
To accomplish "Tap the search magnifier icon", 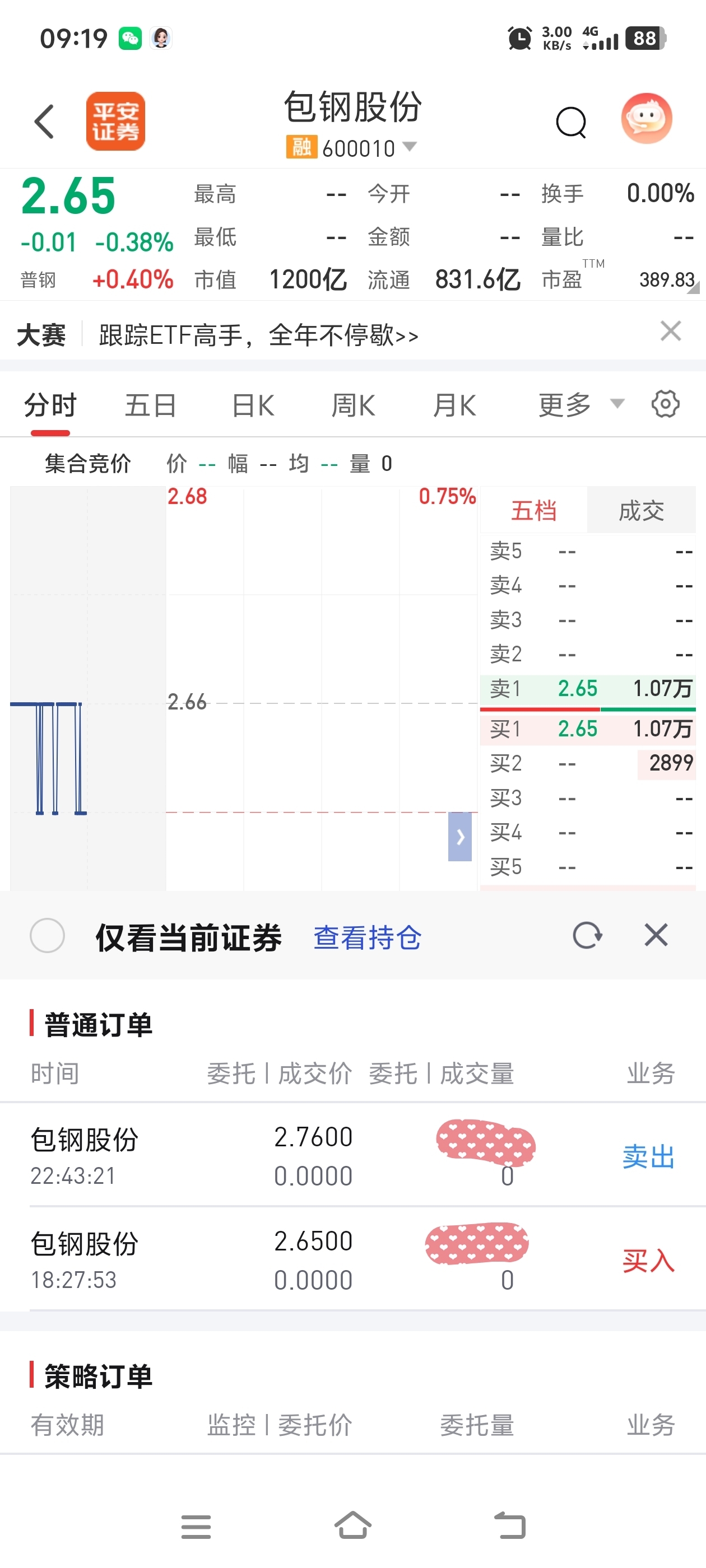I will [x=572, y=122].
